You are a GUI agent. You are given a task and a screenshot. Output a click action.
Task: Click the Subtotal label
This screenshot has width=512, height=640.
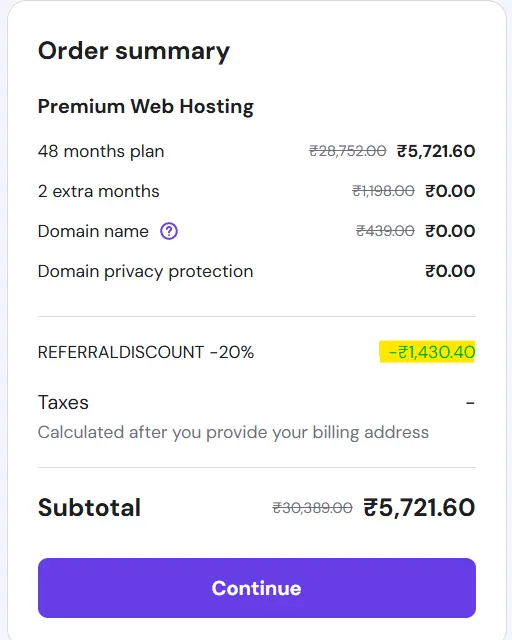click(89, 508)
